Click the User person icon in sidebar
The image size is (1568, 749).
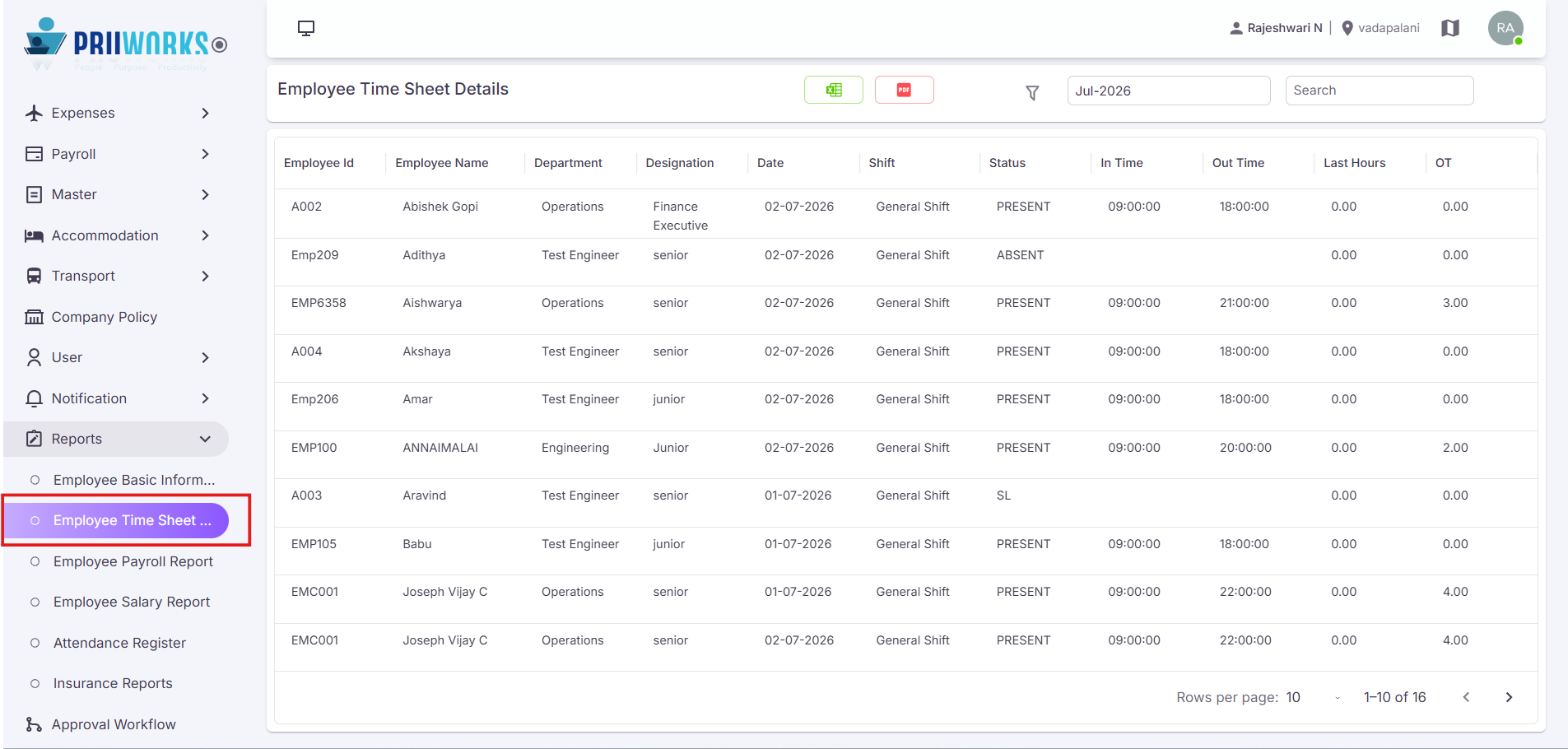[x=34, y=357]
